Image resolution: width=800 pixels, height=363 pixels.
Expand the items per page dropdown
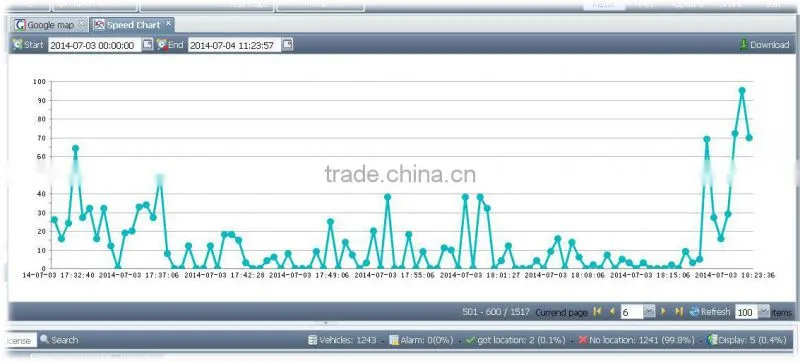point(764,311)
